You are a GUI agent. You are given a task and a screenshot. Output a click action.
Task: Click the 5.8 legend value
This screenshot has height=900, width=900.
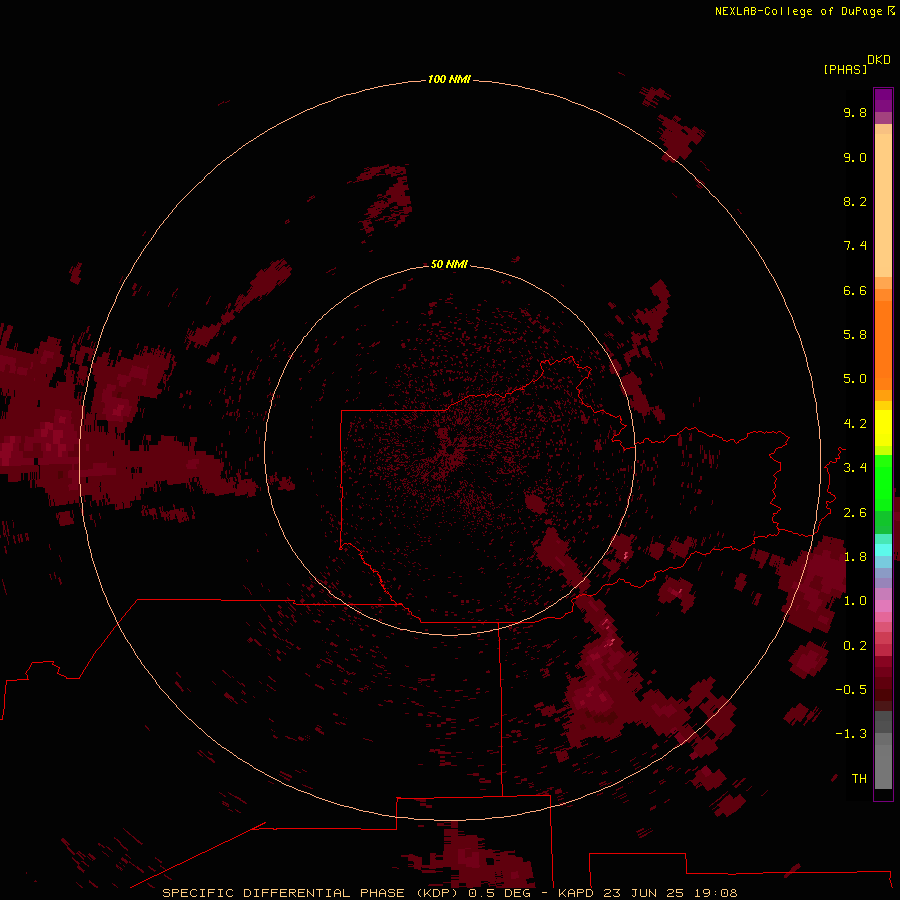click(x=855, y=335)
